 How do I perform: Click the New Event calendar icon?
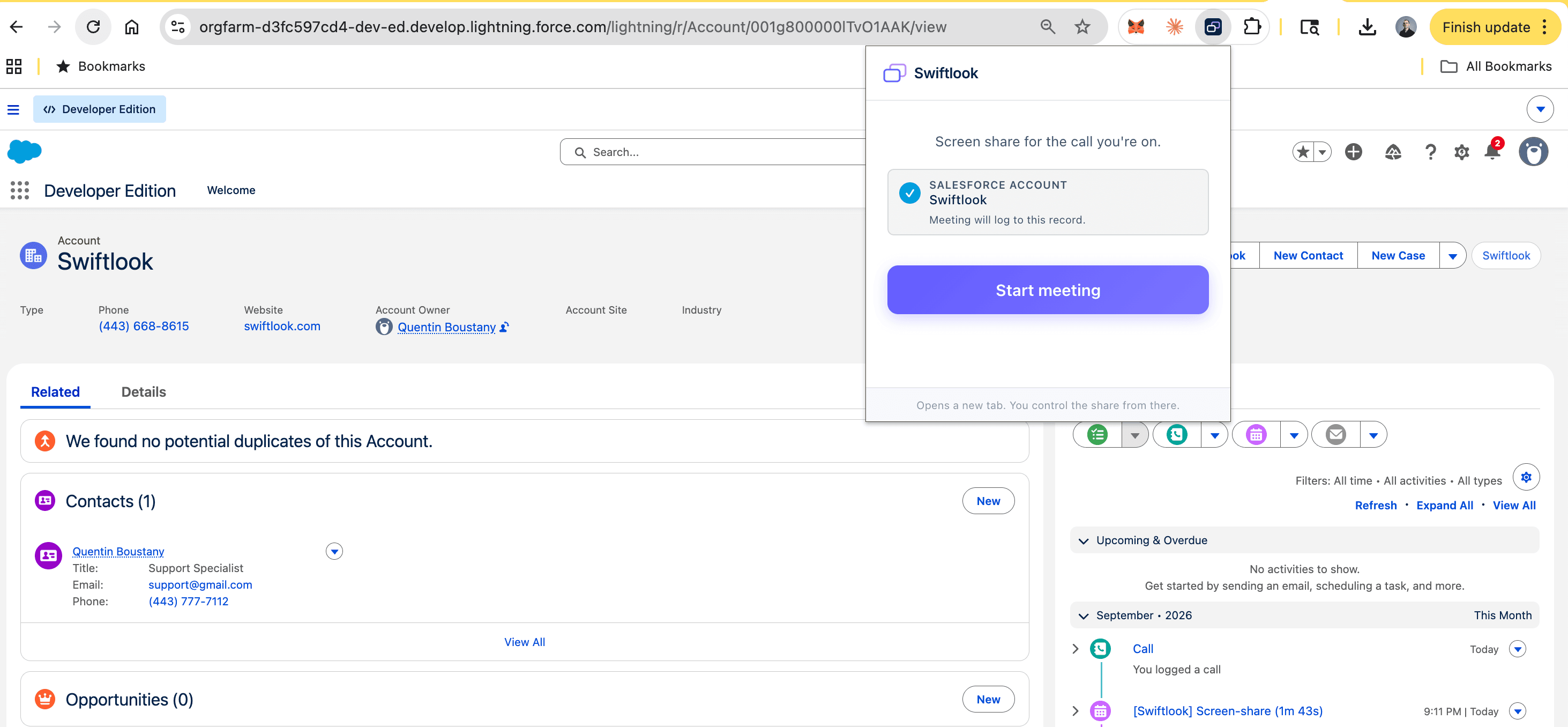pyautogui.click(x=1256, y=435)
